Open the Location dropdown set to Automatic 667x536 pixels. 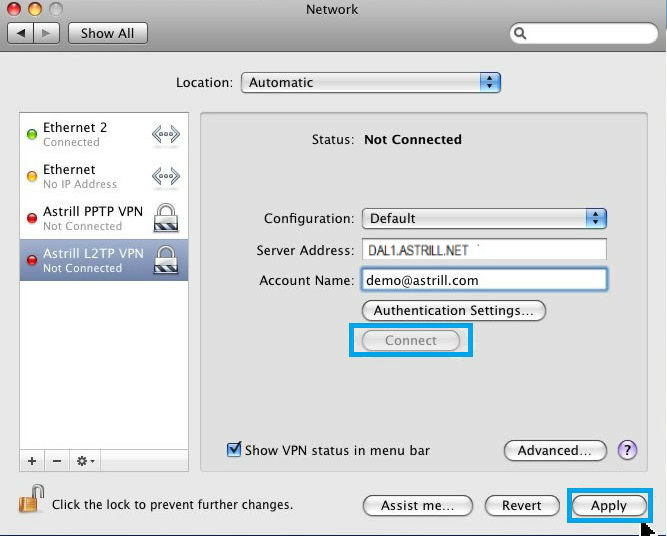(371, 83)
